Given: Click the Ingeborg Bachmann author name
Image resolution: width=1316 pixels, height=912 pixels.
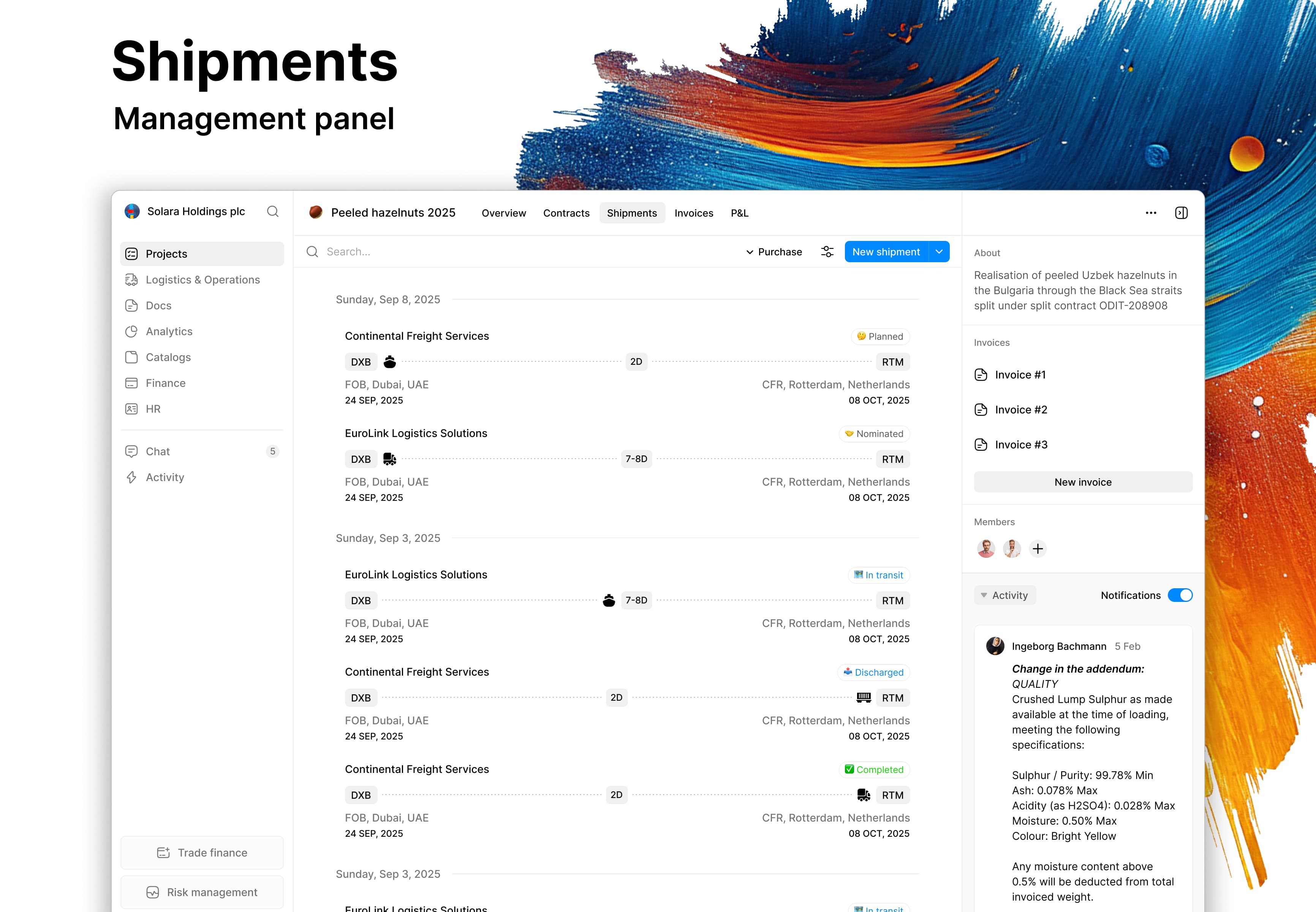Looking at the screenshot, I should pyautogui.click(x=1059, y=646).
